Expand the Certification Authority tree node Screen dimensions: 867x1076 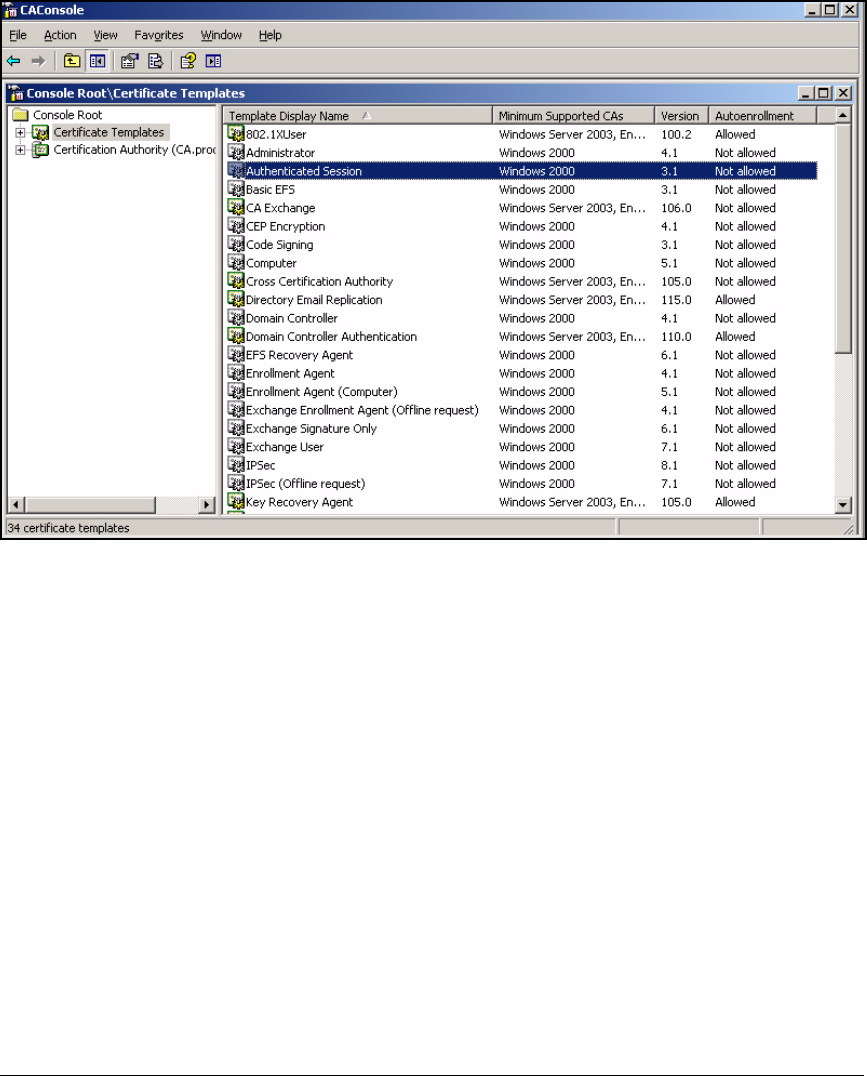[x=21, y=150]
